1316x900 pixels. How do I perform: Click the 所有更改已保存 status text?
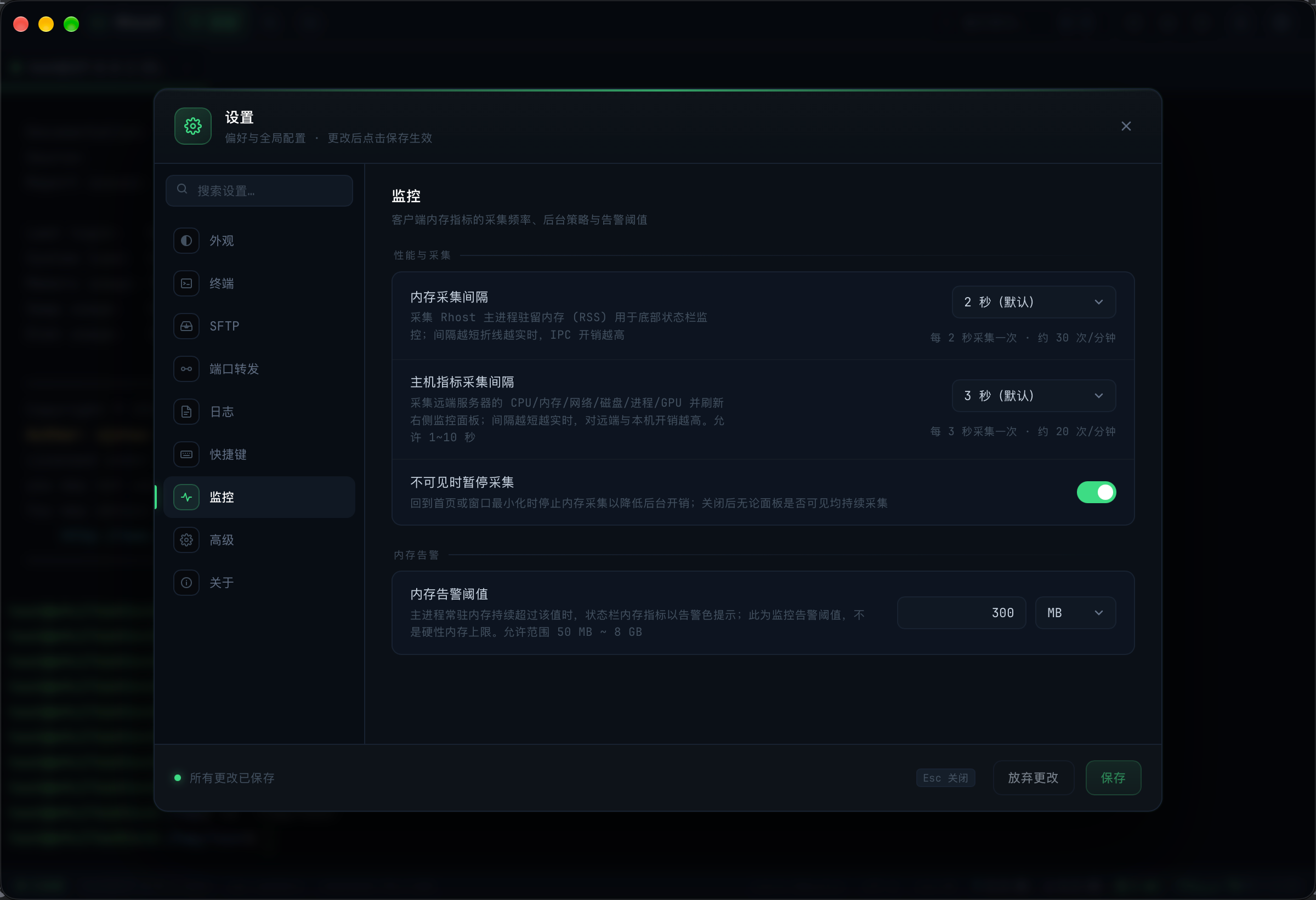pyautogui.click(x=231, y=778)
